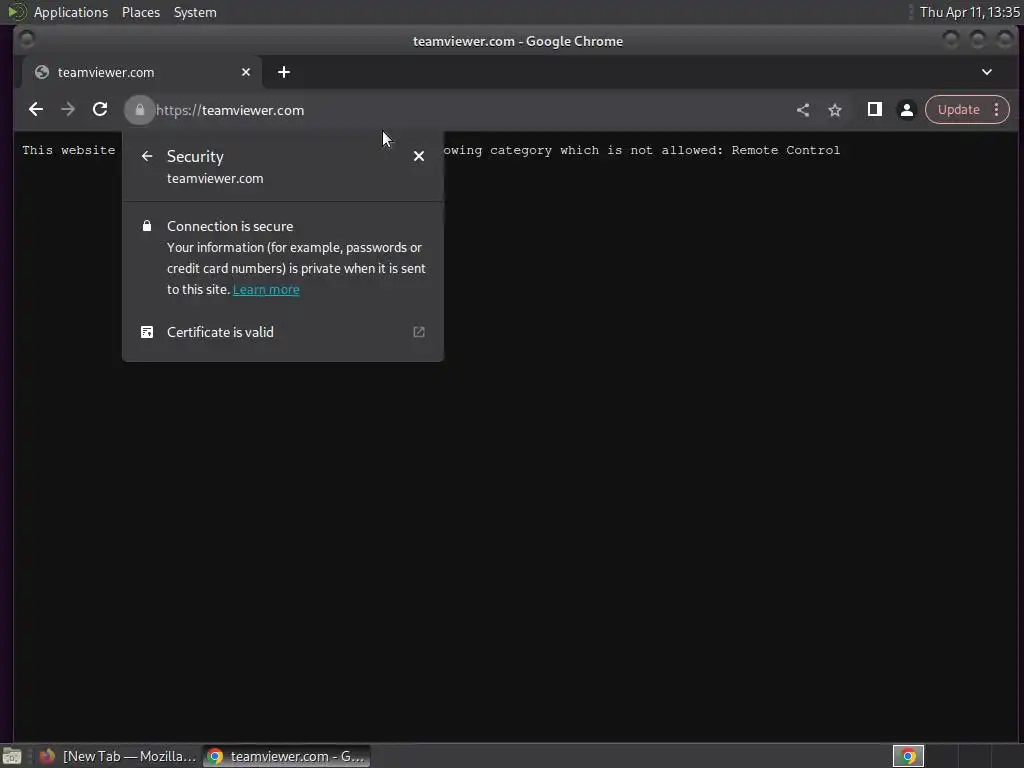This screenshot has height=768, width=1024.
Task: Select teamviewer.com Chrome taskbar entry
Action: pos(286,756)
